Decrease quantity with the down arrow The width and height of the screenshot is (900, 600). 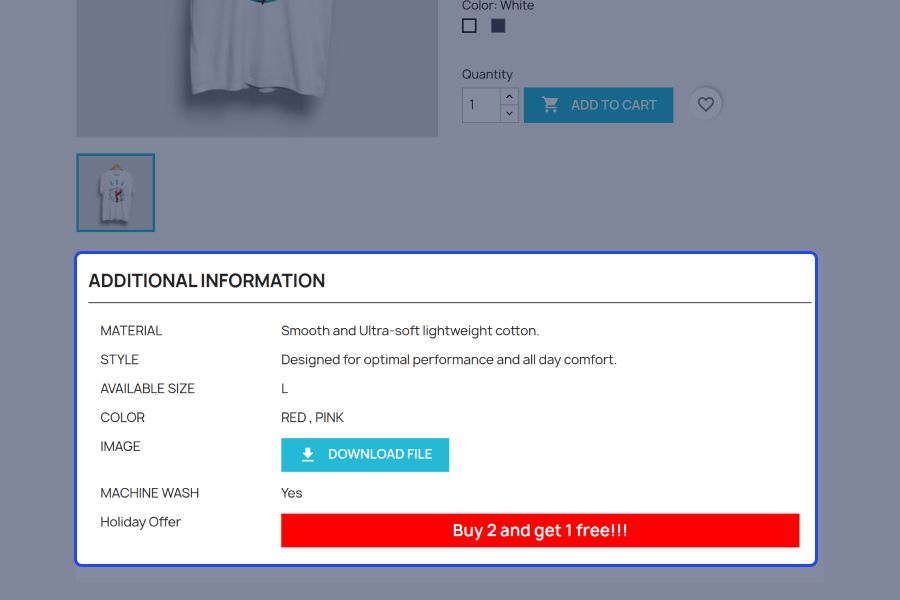click(509, 114)
